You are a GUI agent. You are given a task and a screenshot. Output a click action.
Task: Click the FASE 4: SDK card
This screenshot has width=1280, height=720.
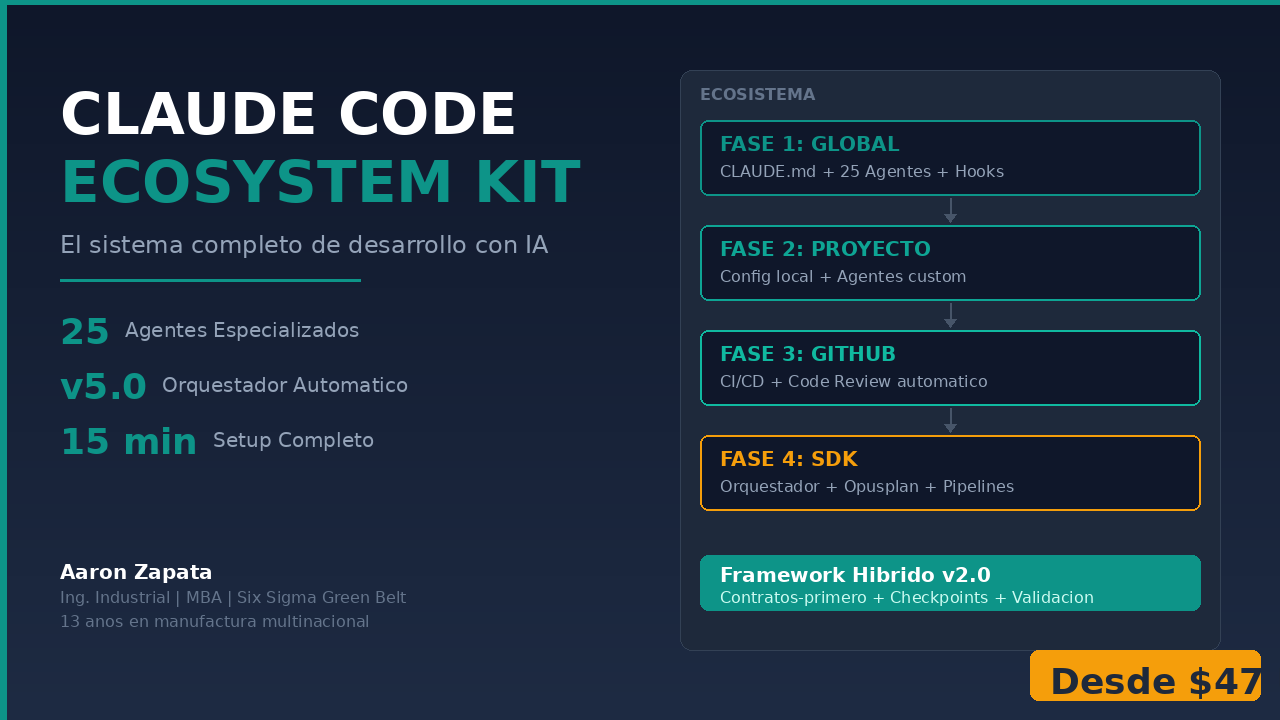tap(950, 473)
